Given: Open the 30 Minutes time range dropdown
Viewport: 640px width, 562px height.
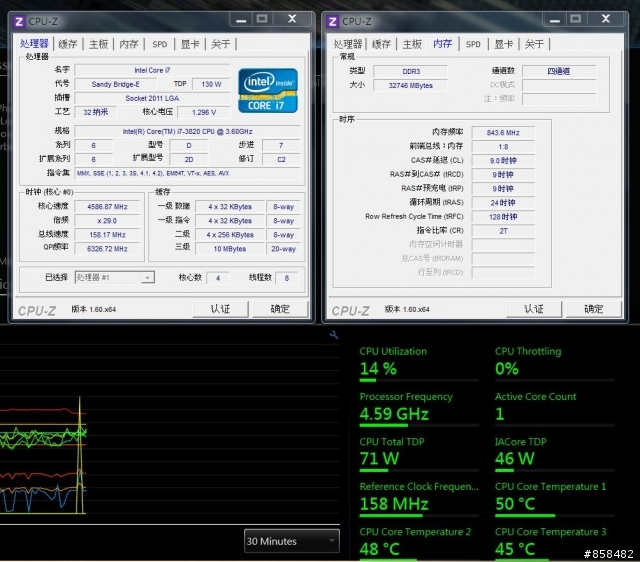Looking at the screenshot, I should pyautogui.click(x=291, y=541).
